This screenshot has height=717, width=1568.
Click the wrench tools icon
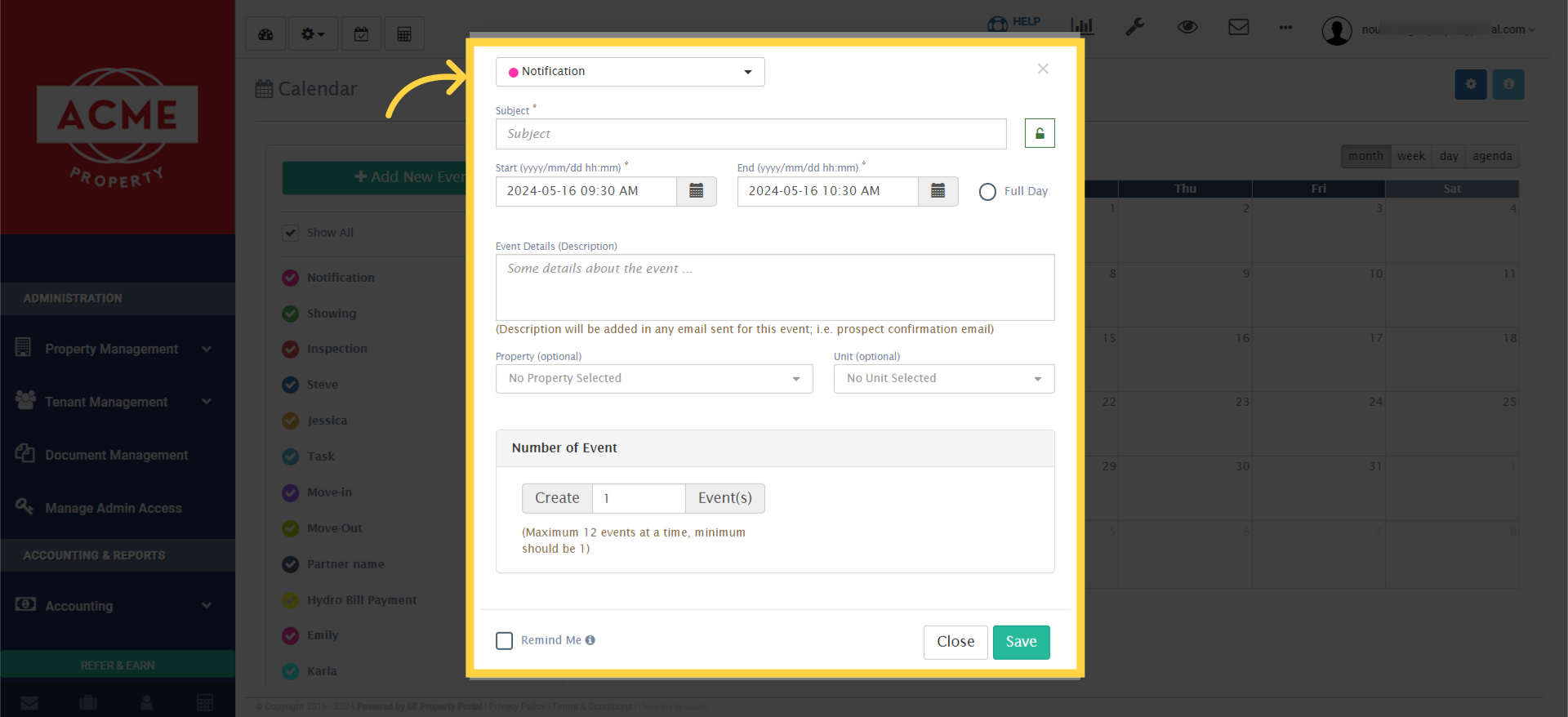1134,27
